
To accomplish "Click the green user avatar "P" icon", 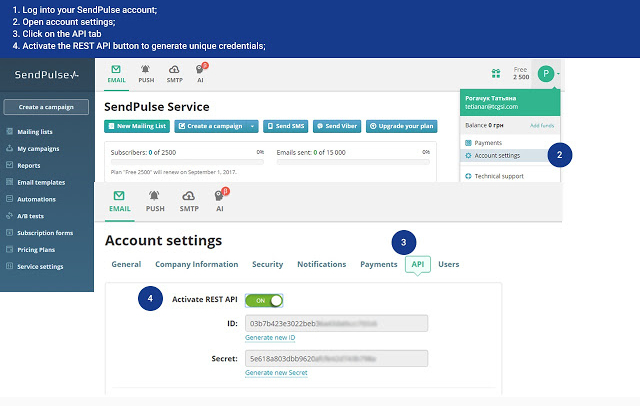I will (545, 73).
